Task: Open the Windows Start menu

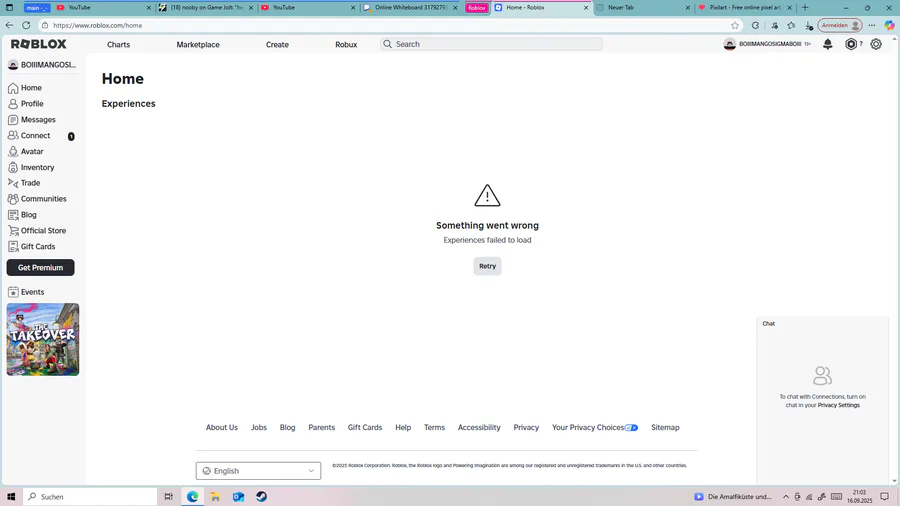Action: click(11, 497)
